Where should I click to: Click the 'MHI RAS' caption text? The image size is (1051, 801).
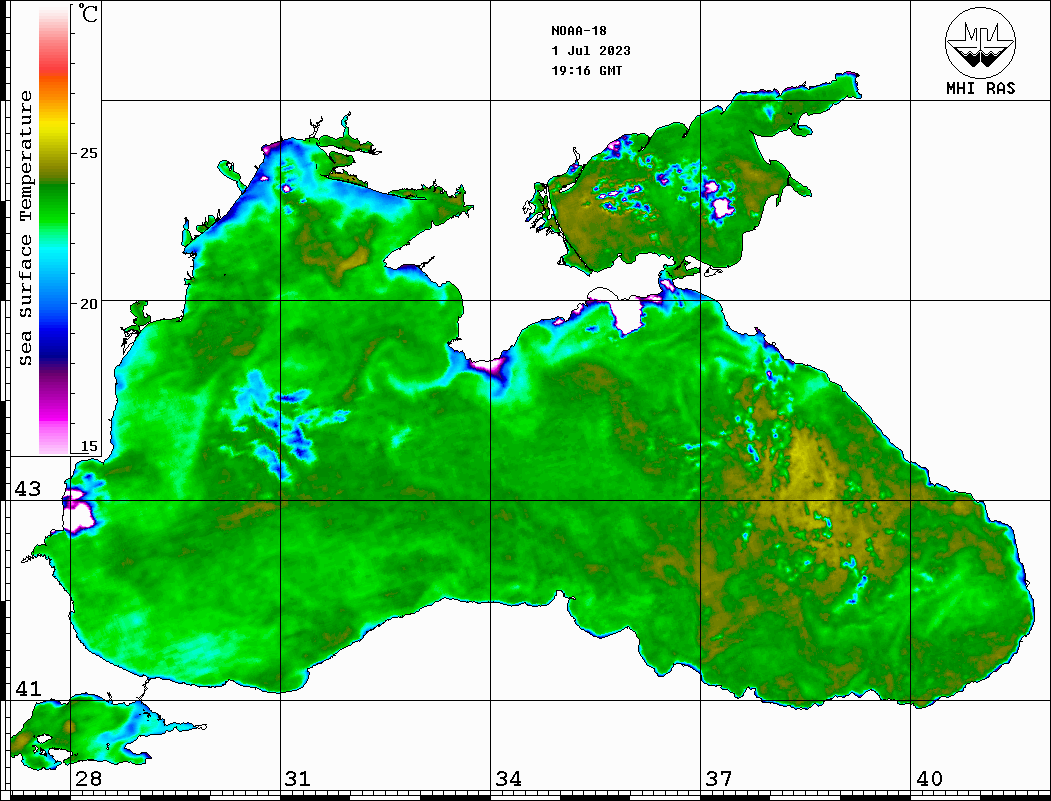coord(980,88)
